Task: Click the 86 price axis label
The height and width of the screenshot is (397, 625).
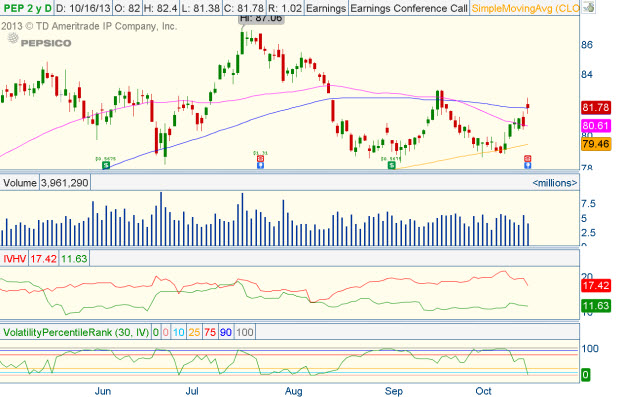Action: (587, 45)
